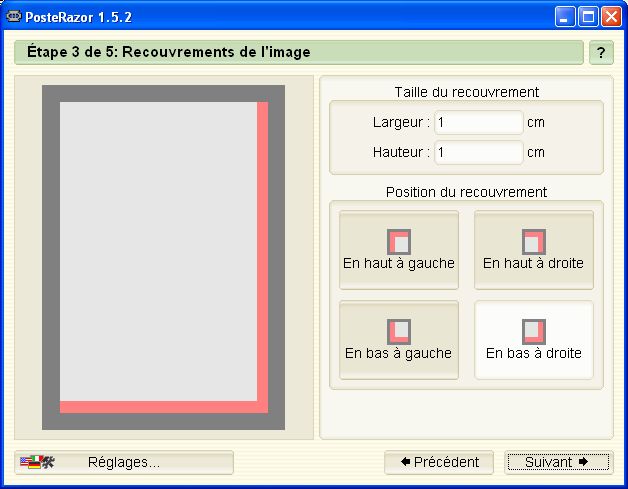
Task: Click the top-left overlap icon
Action: (399, 242)
